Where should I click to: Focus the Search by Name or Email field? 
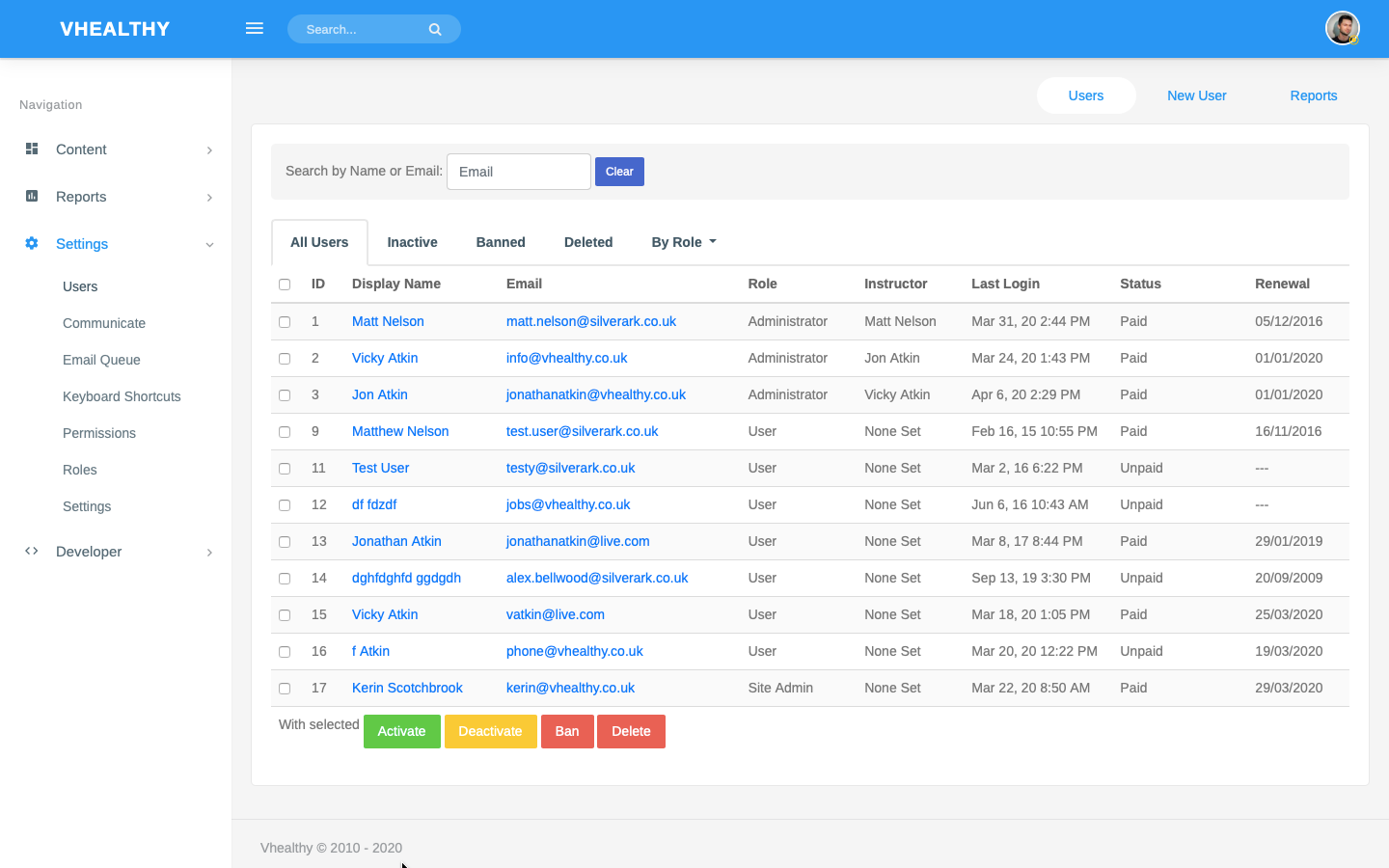click(x=519, y=172)
